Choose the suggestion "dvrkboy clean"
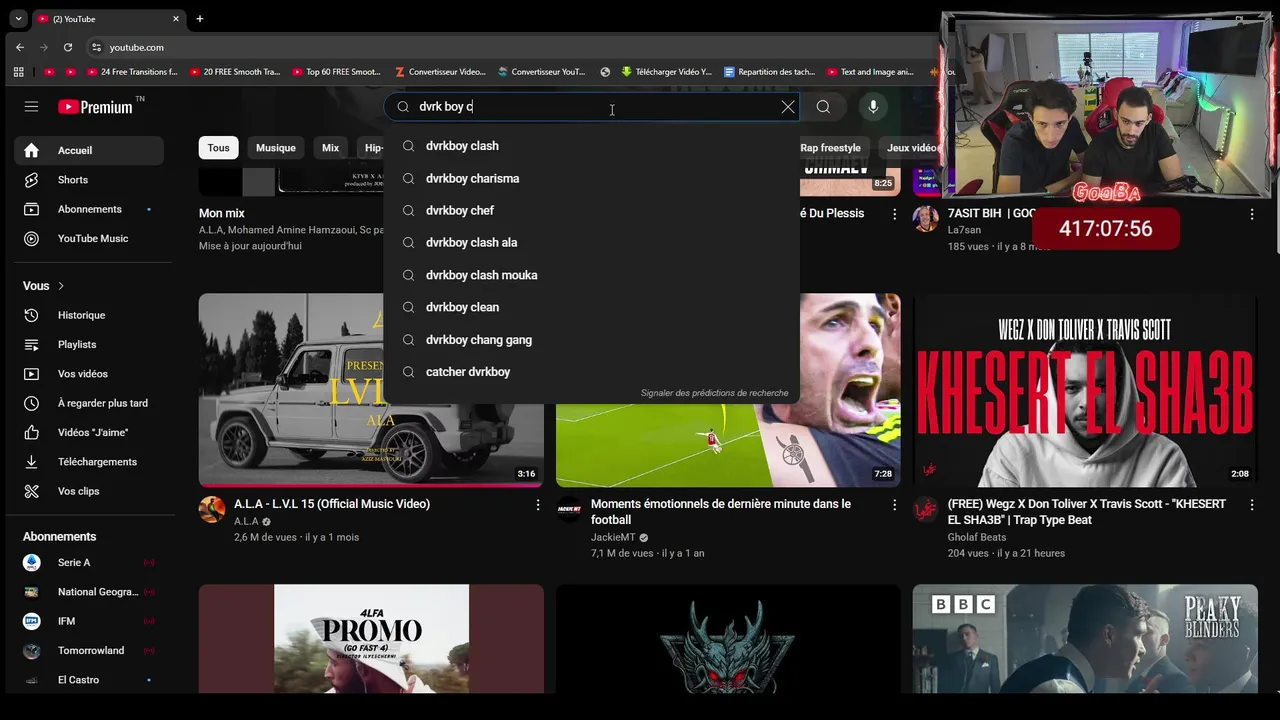Viewport: 1280px width, 720px height. 591,307
